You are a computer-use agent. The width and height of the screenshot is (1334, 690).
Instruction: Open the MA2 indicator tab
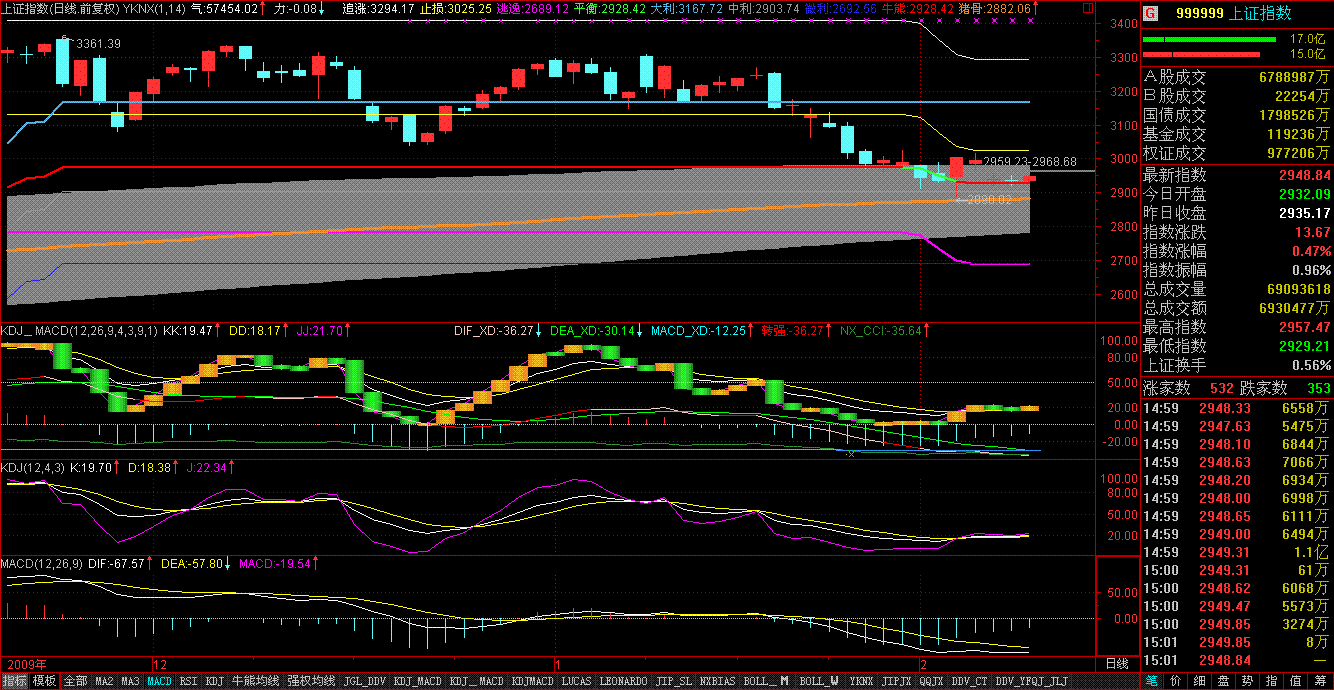tap(104, 681)
